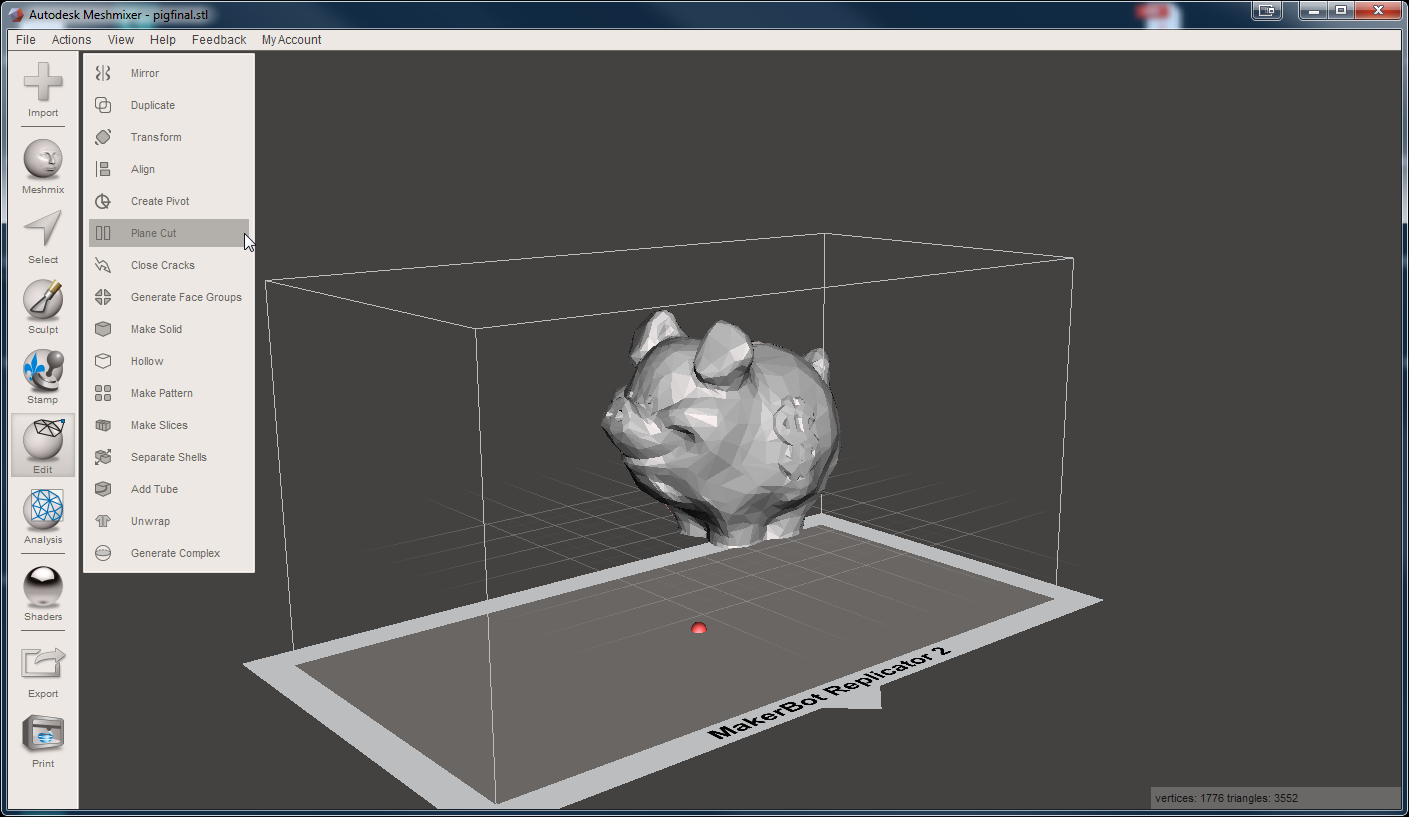The image size is (1409, 817).
Task: Click the Create Pivot icon
Action: point(103,201)
